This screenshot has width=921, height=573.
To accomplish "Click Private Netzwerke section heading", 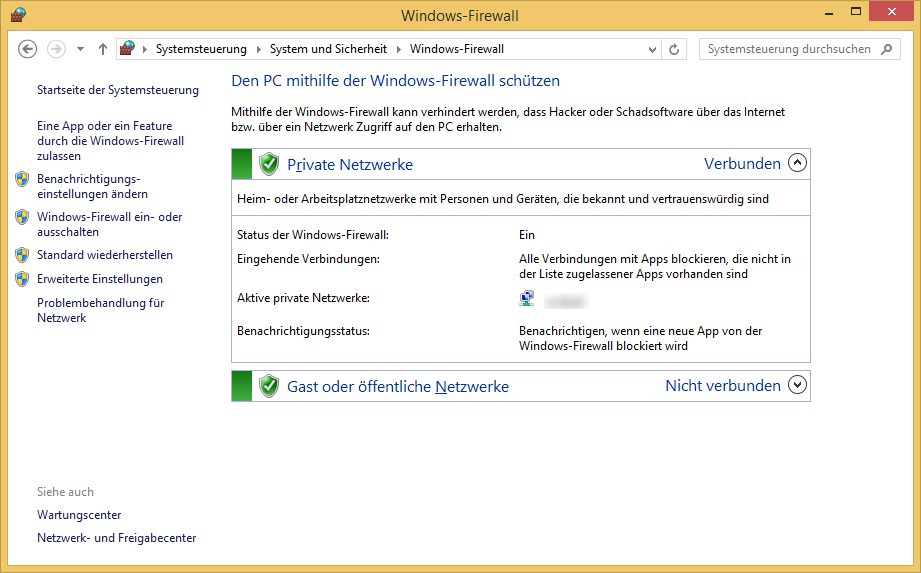I will 350,164.
